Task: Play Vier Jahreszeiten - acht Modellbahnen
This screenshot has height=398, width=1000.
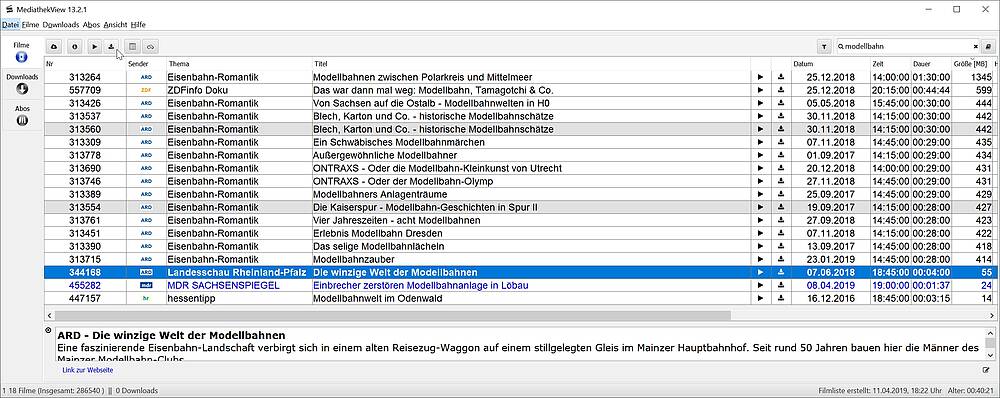Action: [760, 220]
